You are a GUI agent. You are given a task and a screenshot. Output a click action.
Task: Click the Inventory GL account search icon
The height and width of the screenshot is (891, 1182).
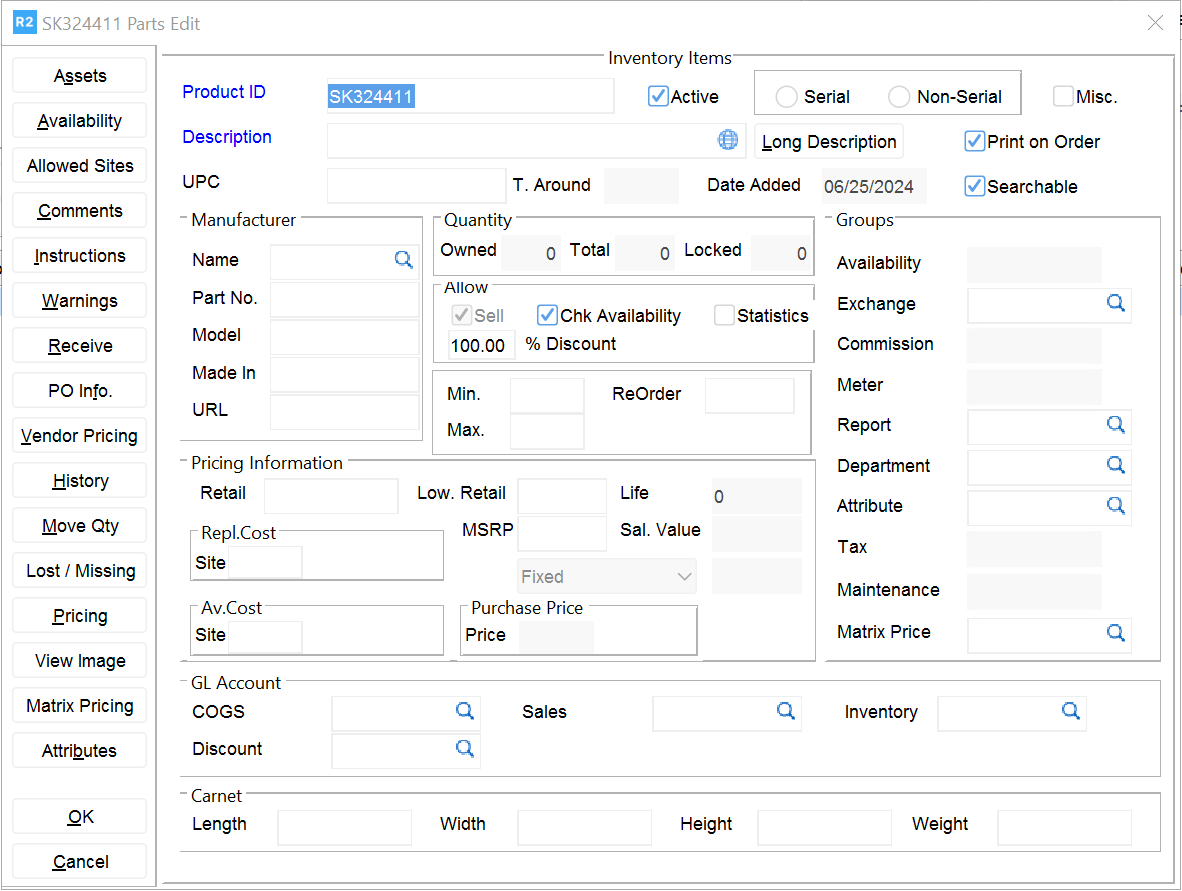[x=1071, y=711]
